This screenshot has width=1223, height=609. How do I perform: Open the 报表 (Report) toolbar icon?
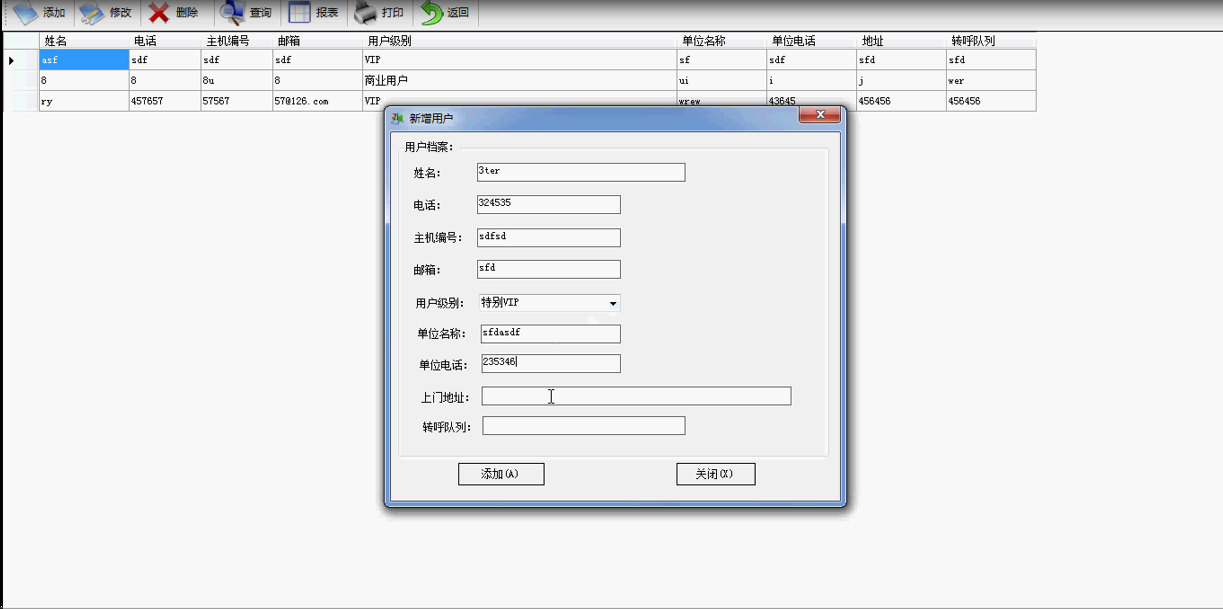pyautogui.click(x=298, y=13)
